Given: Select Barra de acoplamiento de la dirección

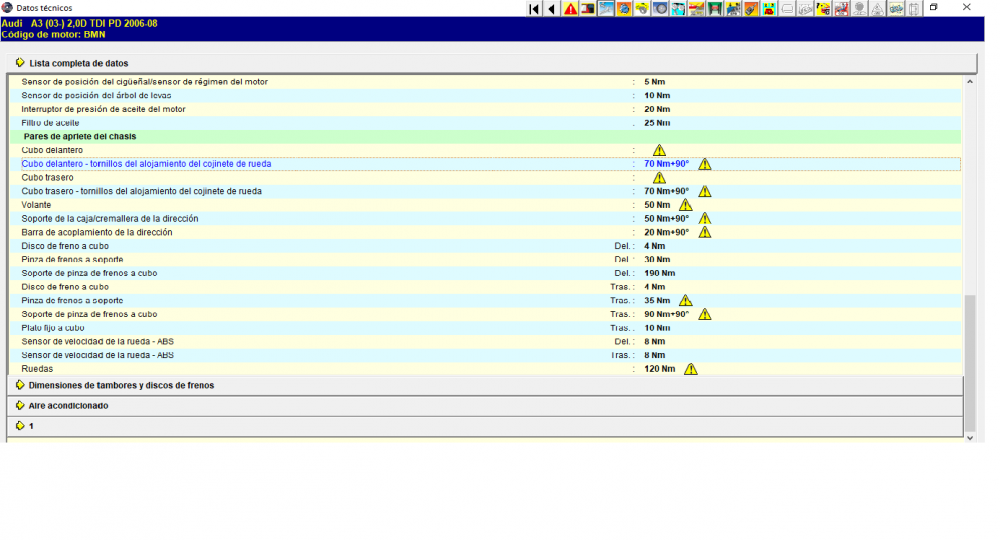Looking at the screenshot, I should [97, 232].
